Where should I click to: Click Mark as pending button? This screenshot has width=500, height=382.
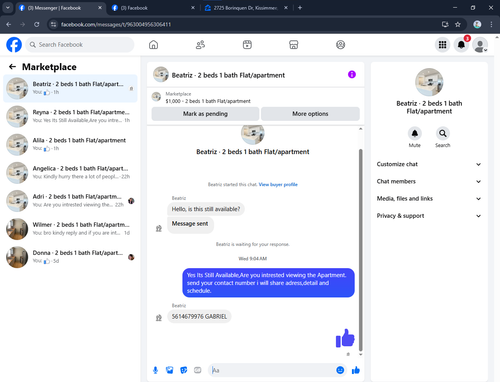point(205,114)
